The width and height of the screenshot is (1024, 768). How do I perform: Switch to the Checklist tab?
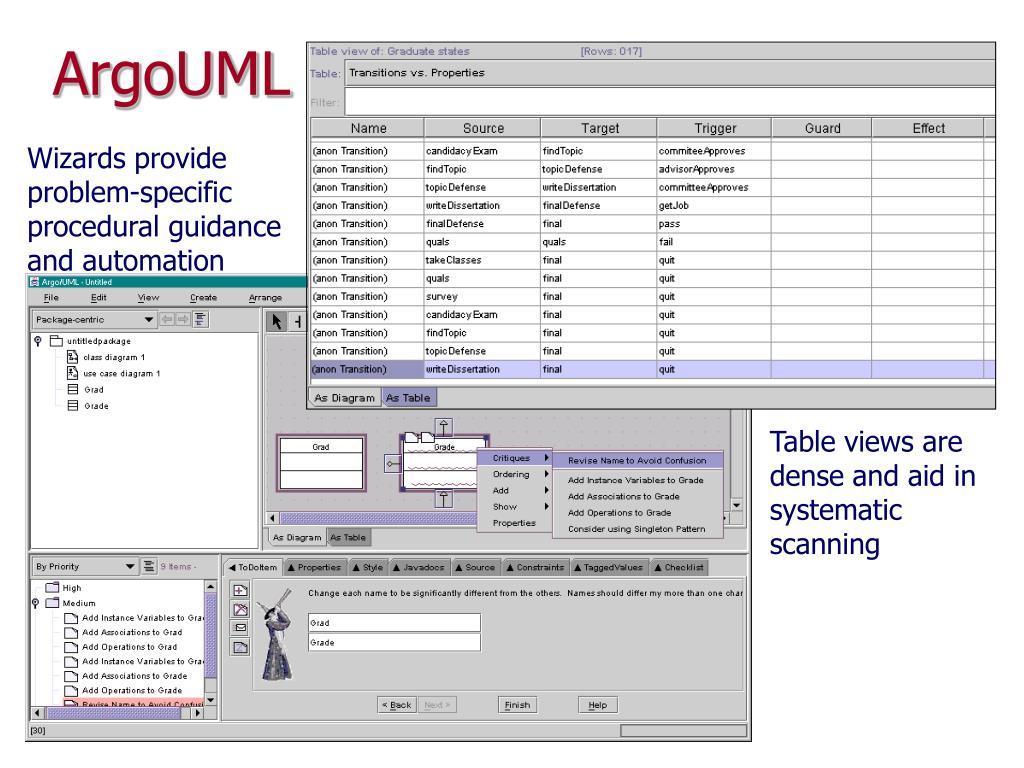click(679, 568)
